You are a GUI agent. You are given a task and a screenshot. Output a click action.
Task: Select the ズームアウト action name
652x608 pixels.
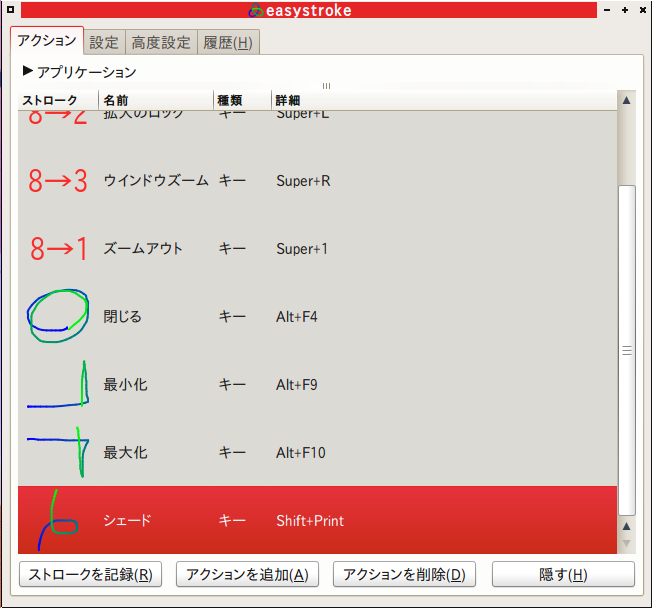pos(143,249)
